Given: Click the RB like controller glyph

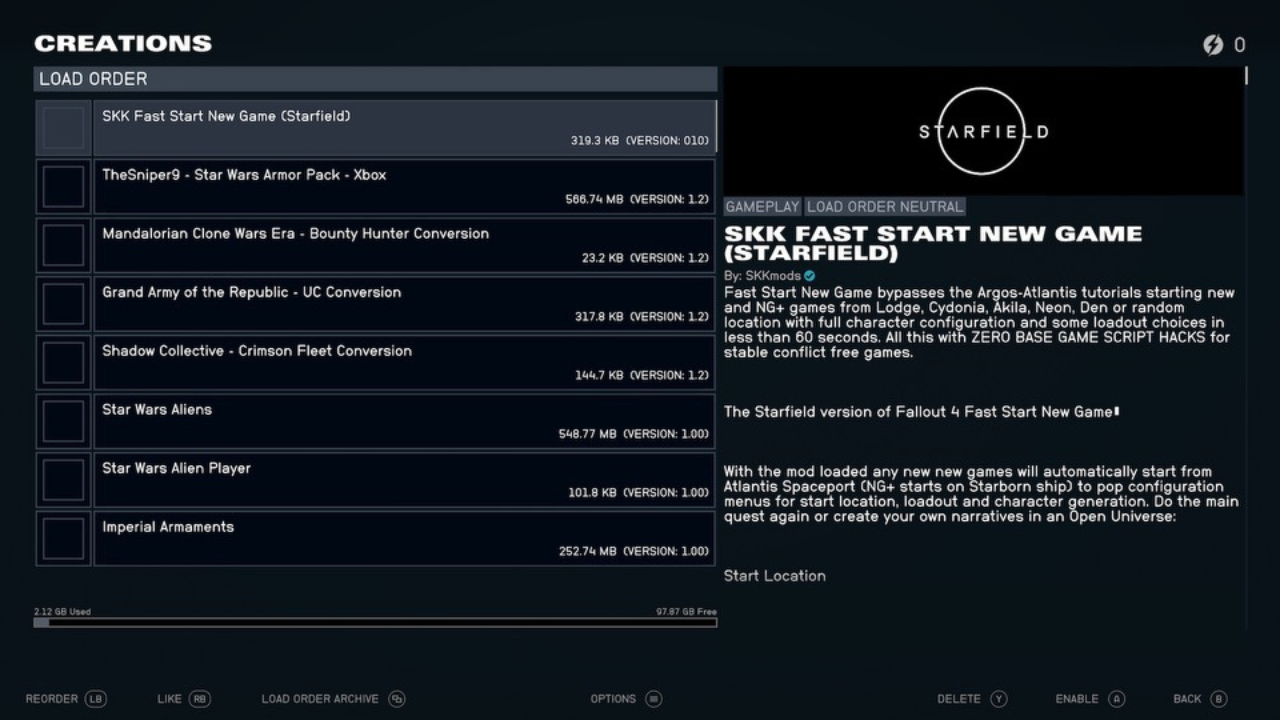Looking at the screenshot, I should point(199,699).
